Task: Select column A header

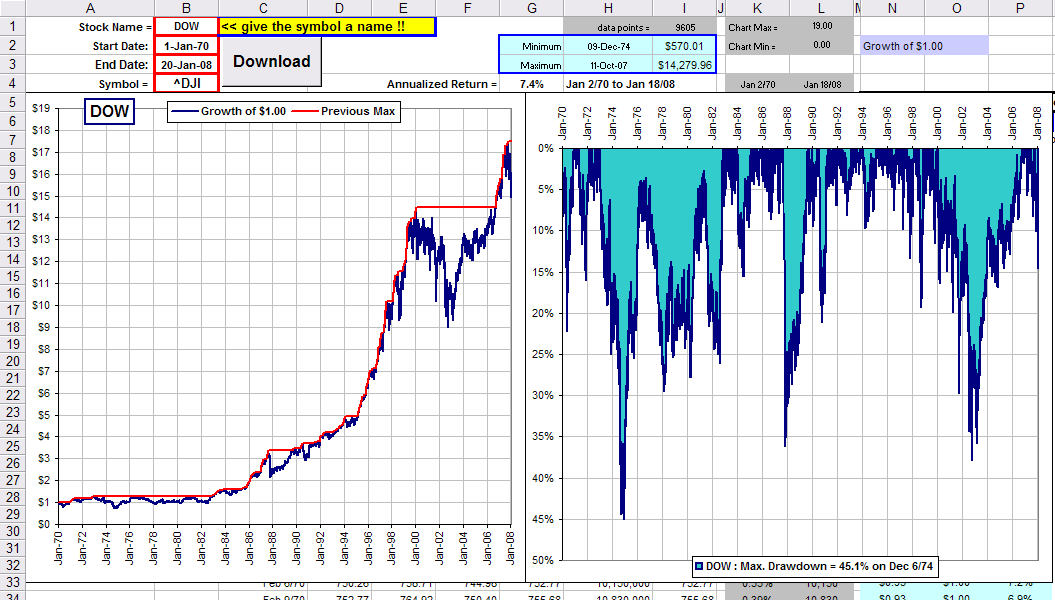Action: (x=89, y=8)
